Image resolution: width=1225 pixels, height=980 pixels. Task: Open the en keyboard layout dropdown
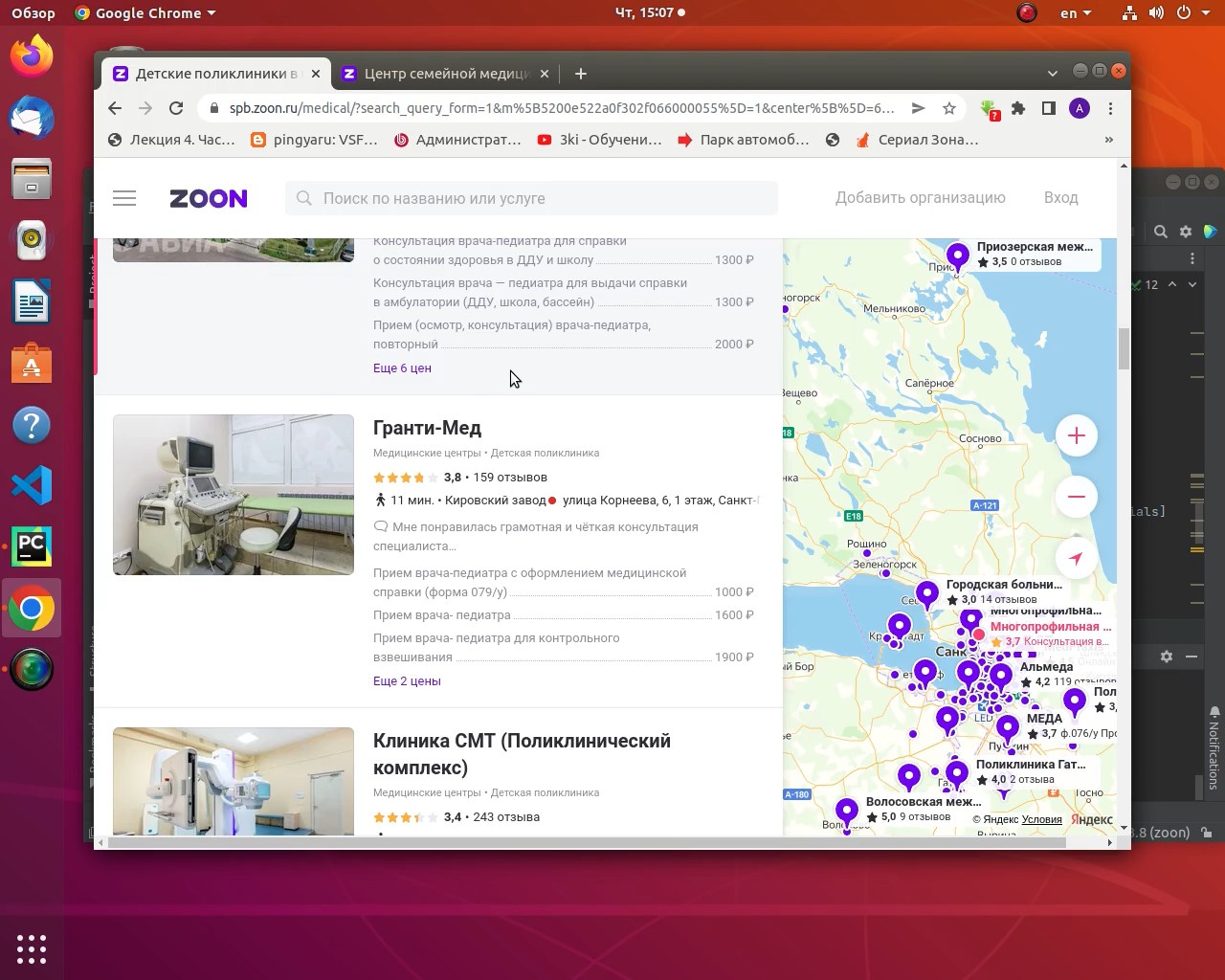(1076, 13)
